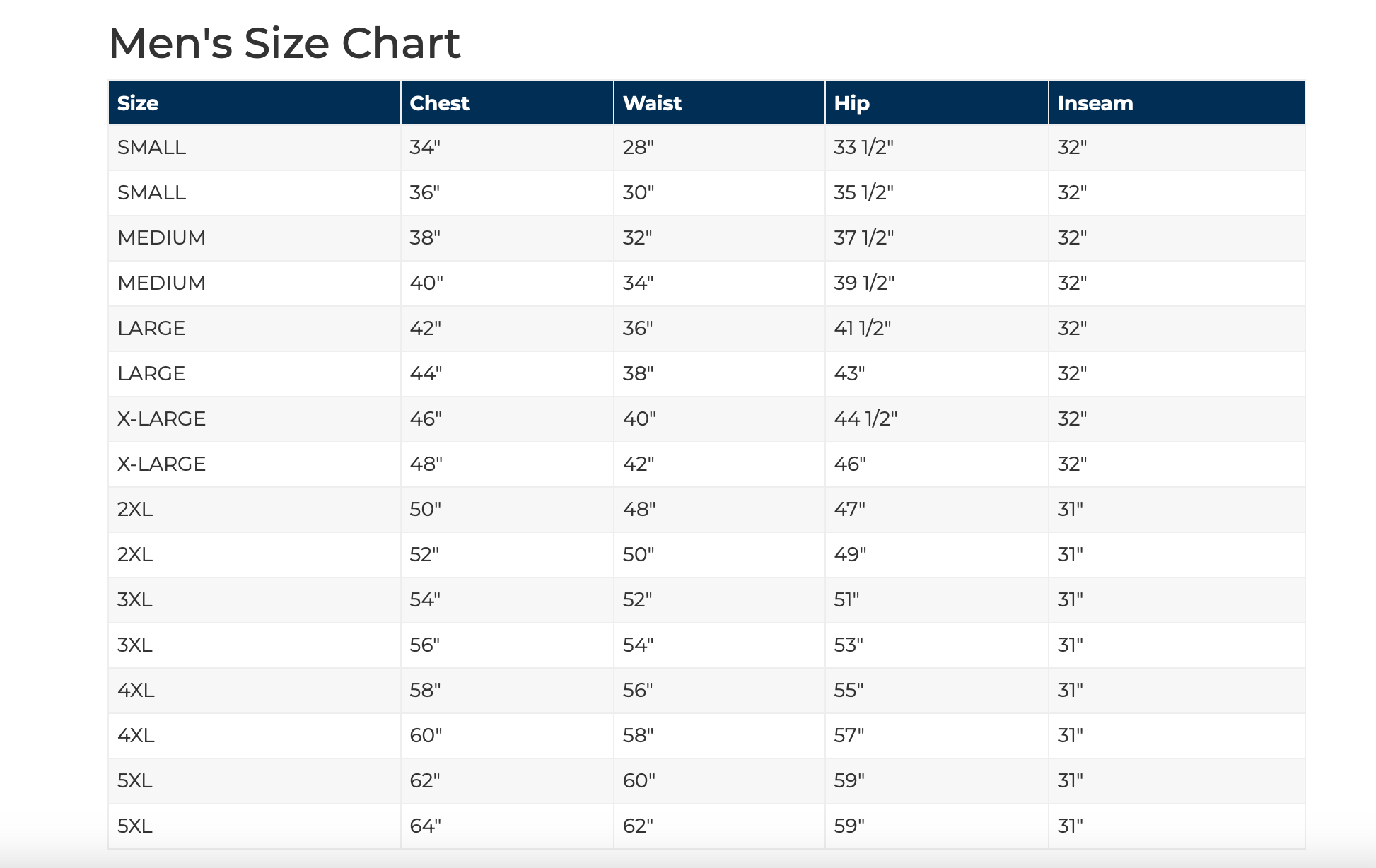This screenshot has height=868, width=1376.
Task: Click the 33 1/2" hip cell
Action: pos(863,148)
